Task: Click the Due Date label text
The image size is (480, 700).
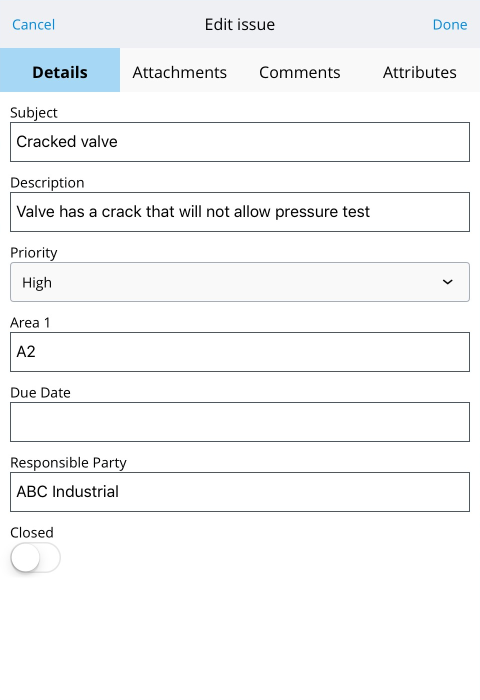Action: [x=40, y=392]
